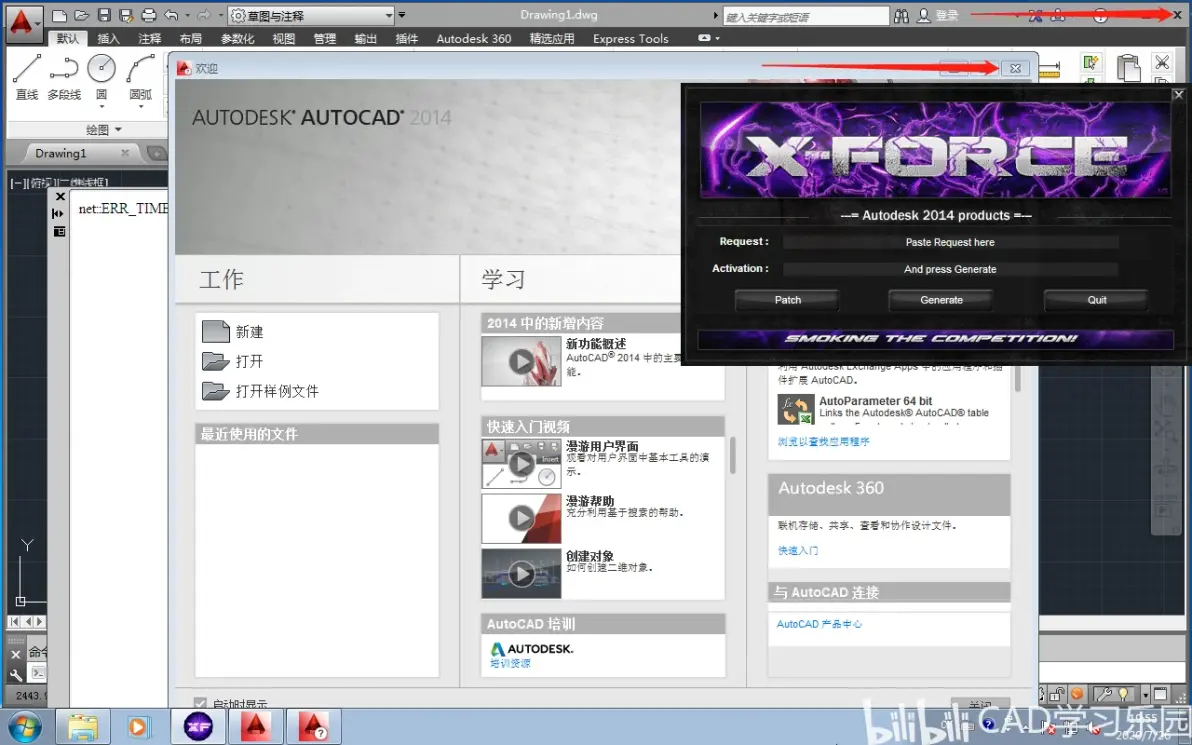Viewport: 1192px width, 745px height.
Task: Click the lock icon in the status bar
Action: click(x=1057, y=693)
